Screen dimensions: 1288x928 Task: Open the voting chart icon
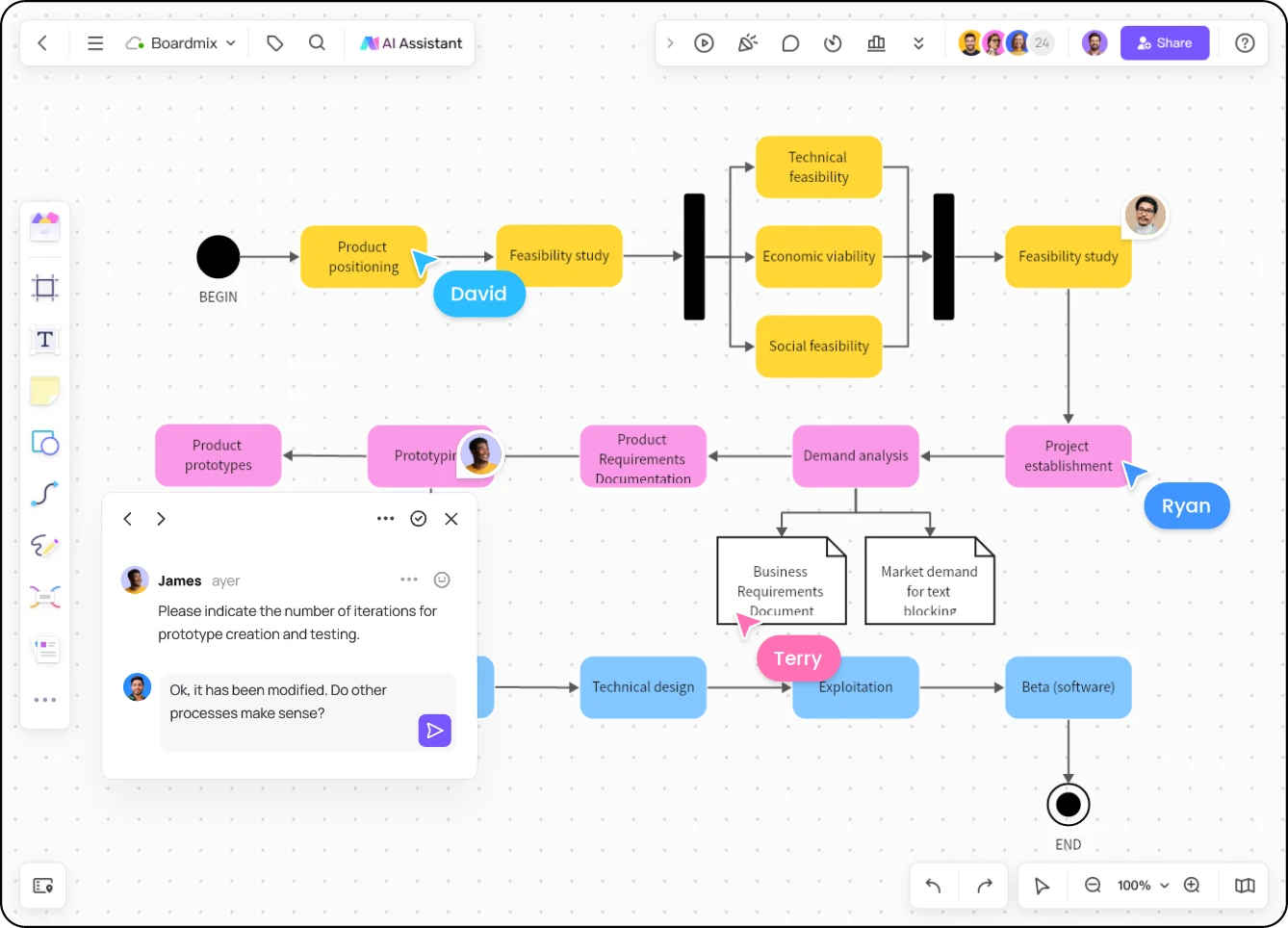tap(876, 43)
